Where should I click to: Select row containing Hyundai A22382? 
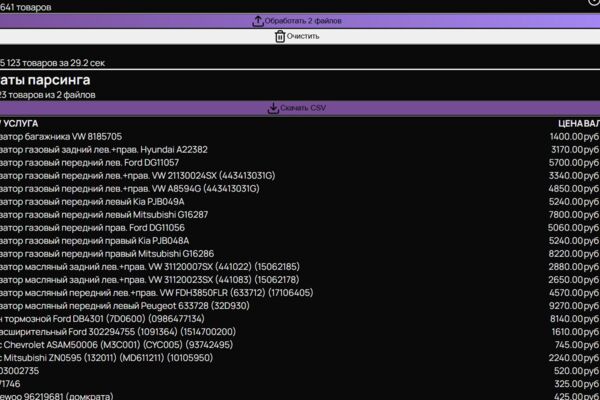point(300,150)
